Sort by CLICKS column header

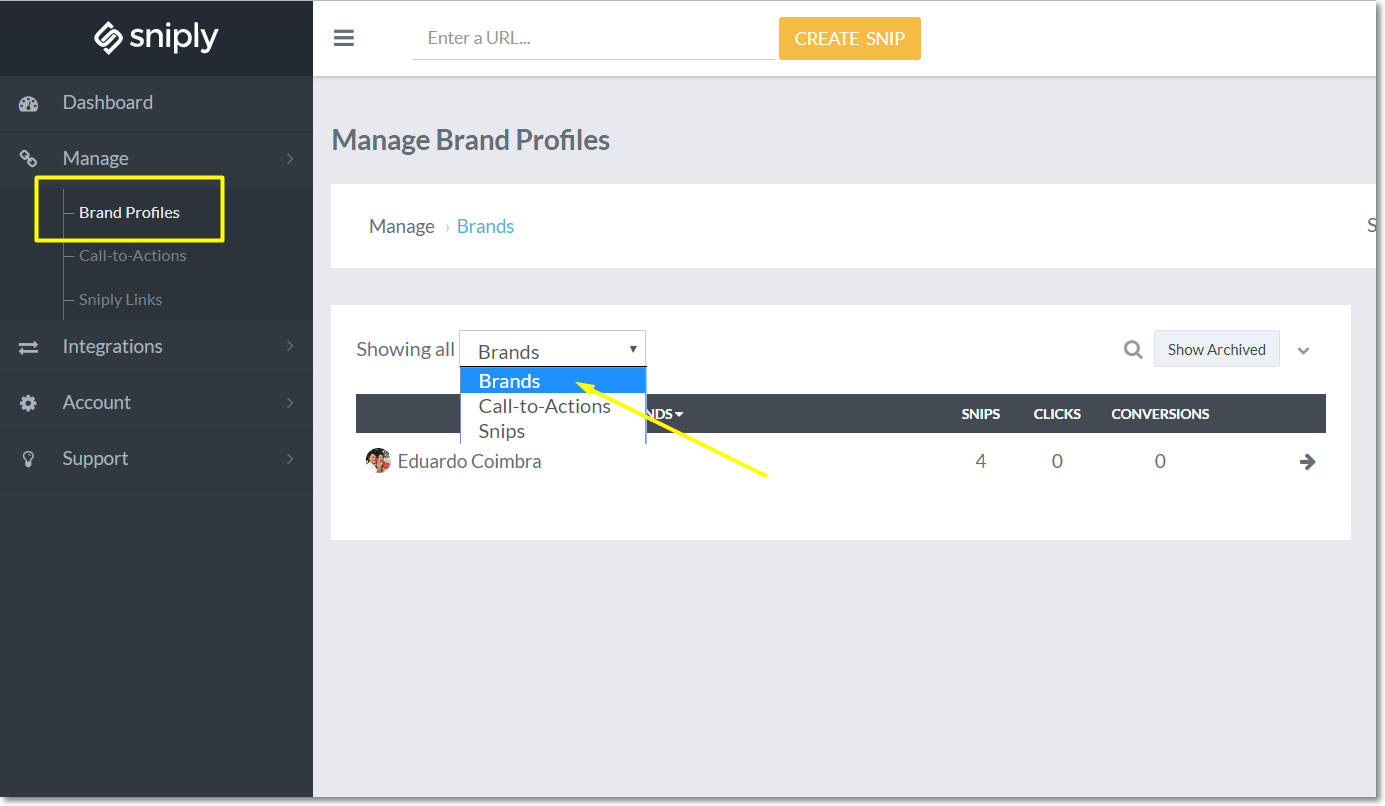pyautogui.click(x=1057, y=414)
